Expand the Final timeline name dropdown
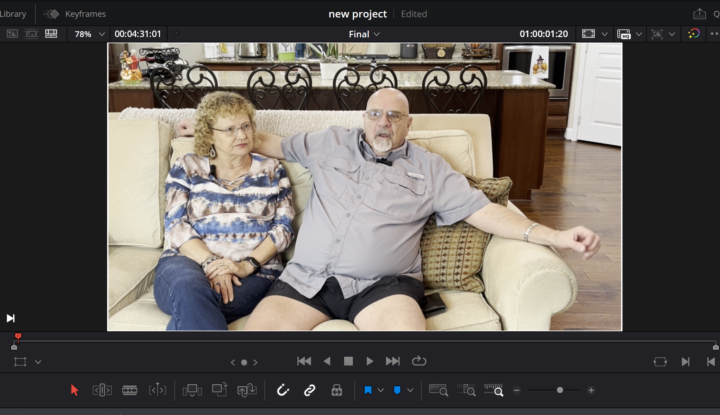This screenshot has height=415, width=720. tap(364, 34)
